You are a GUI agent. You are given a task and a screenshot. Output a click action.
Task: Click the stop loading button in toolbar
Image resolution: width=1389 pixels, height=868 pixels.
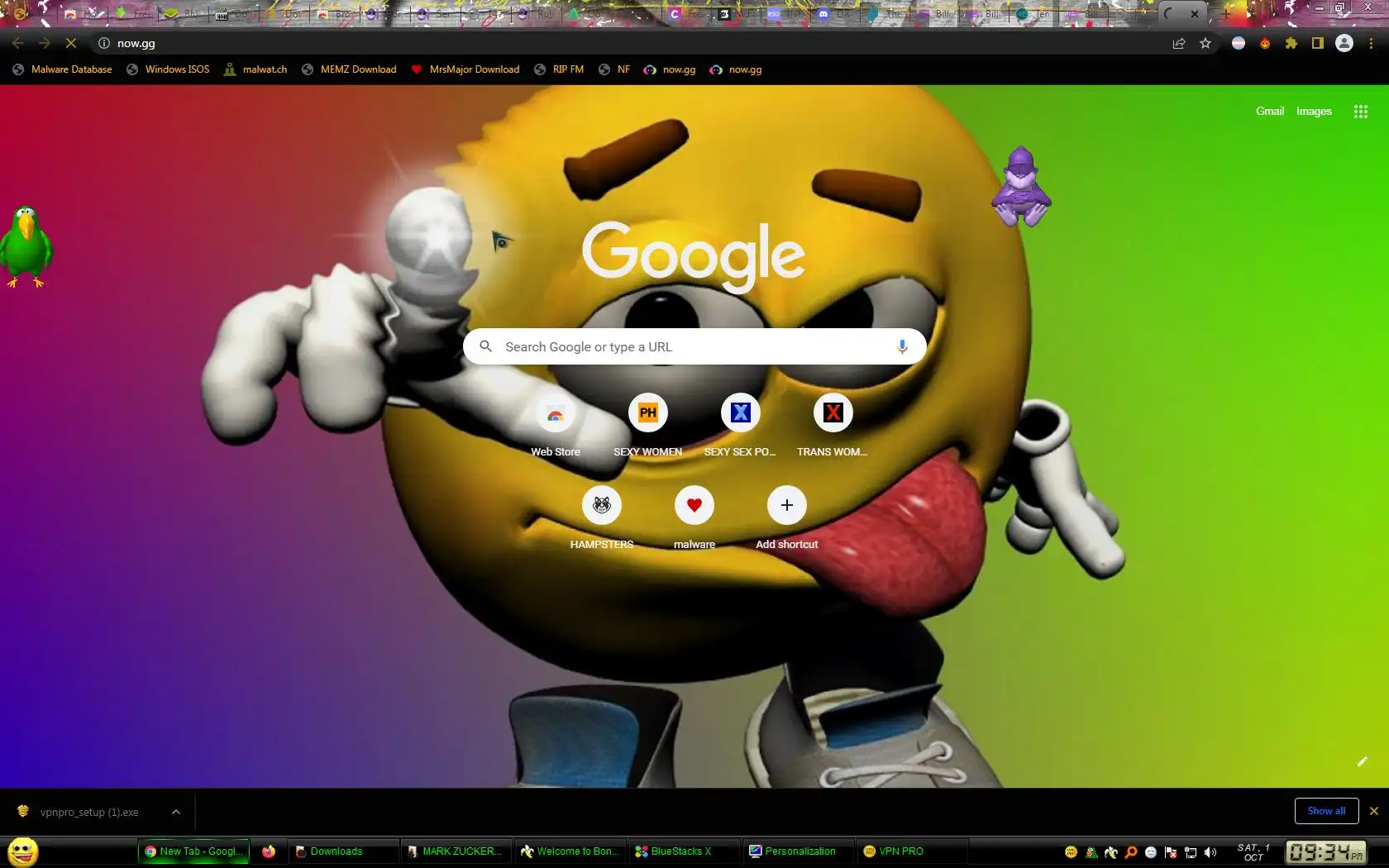coord(71,43)
